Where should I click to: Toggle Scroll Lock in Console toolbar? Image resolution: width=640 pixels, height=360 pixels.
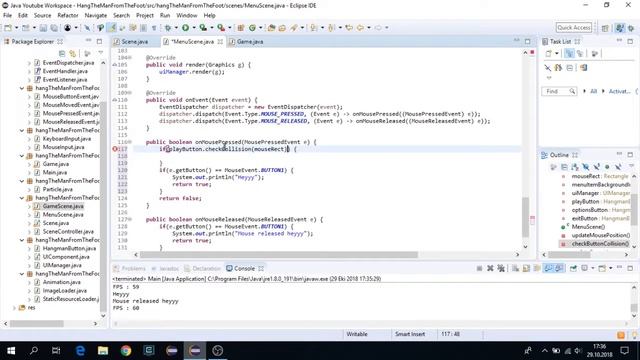coord(526,268)
